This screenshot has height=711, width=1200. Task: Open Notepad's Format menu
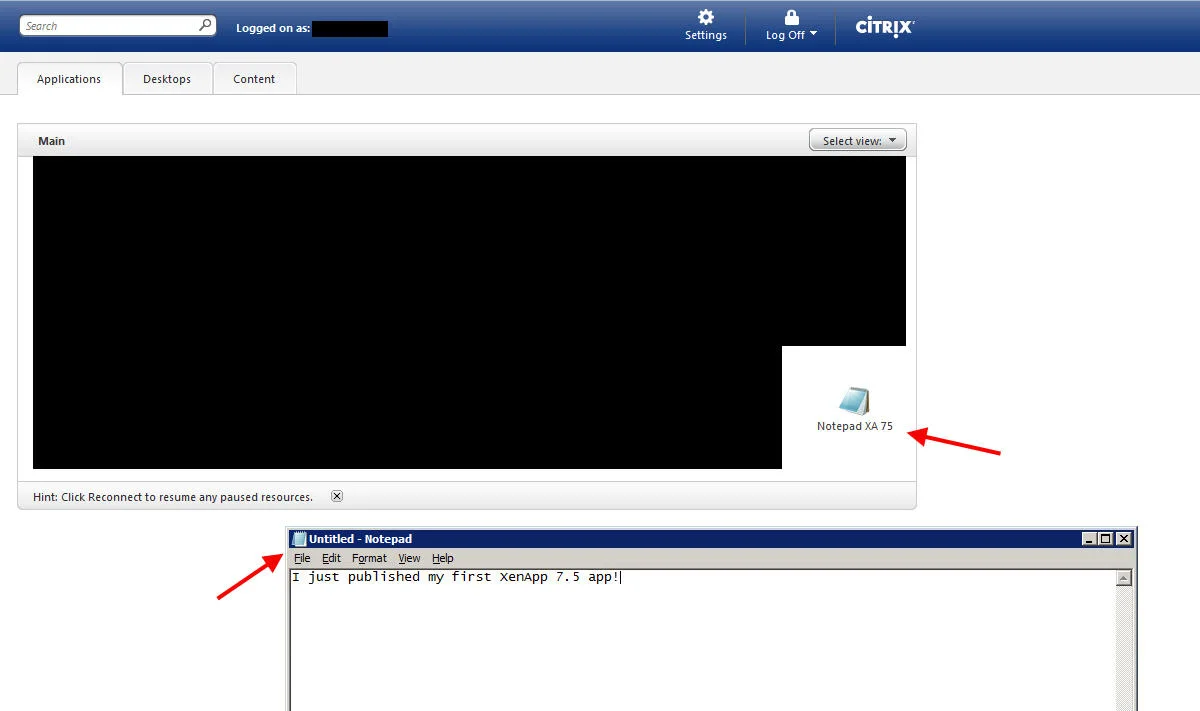pos(369,558)
